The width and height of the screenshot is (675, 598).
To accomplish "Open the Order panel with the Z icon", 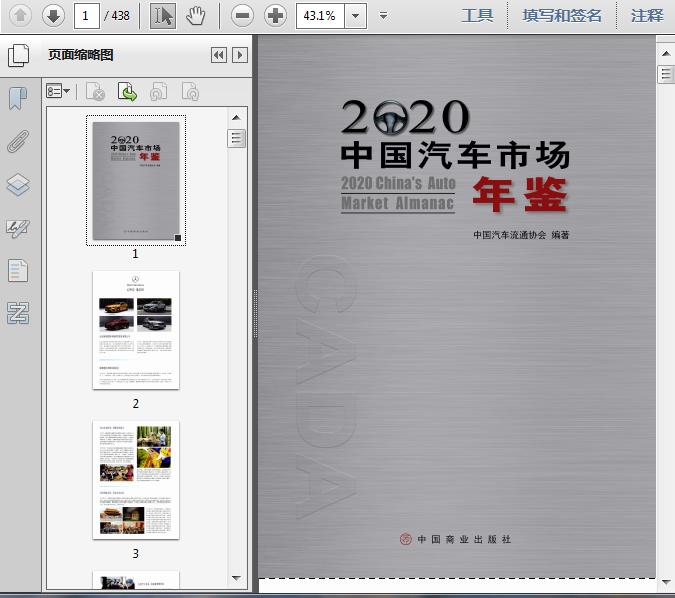I will click(18, 313).
